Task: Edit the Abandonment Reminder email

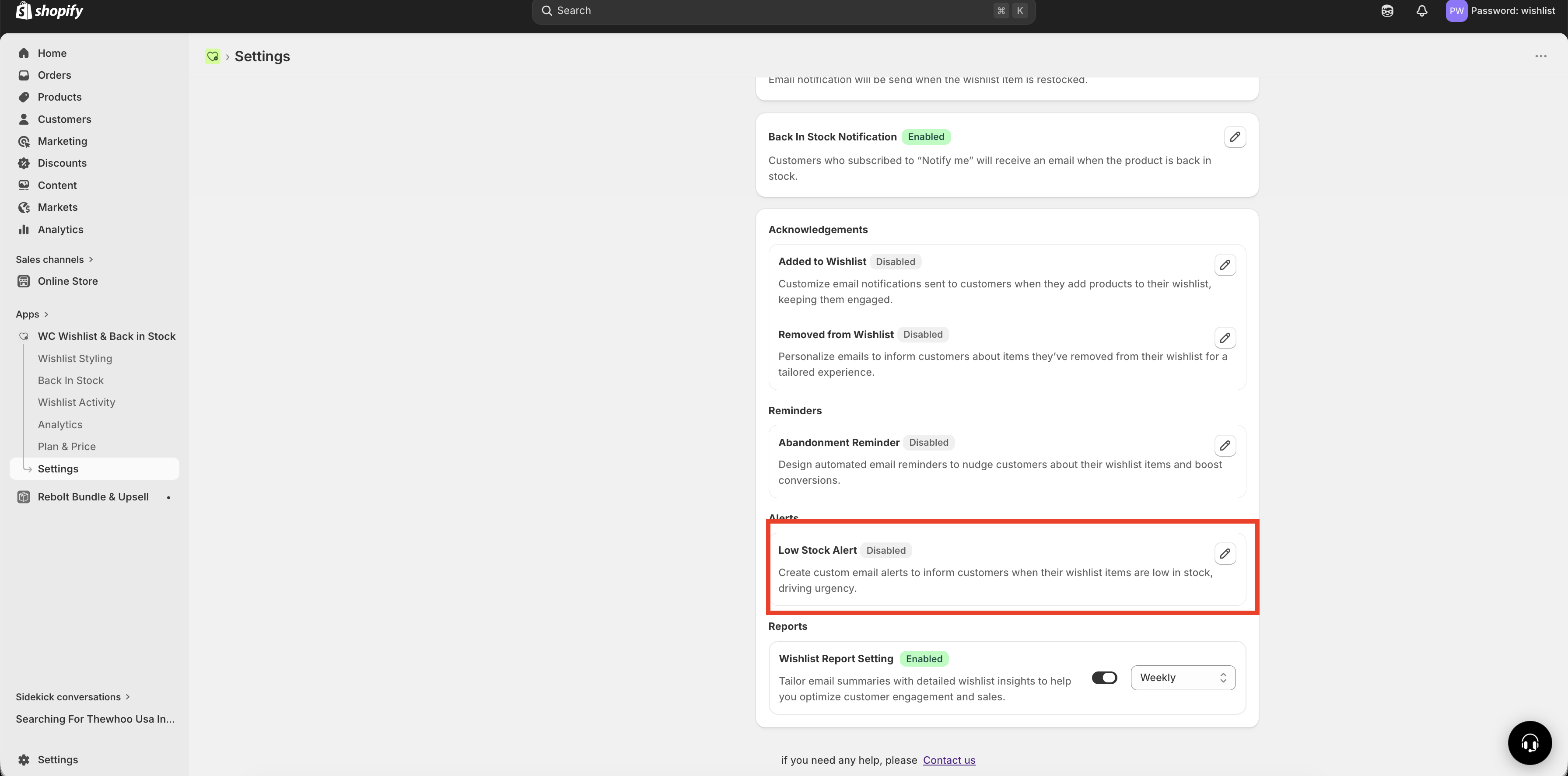Action: pos(1225,445)
